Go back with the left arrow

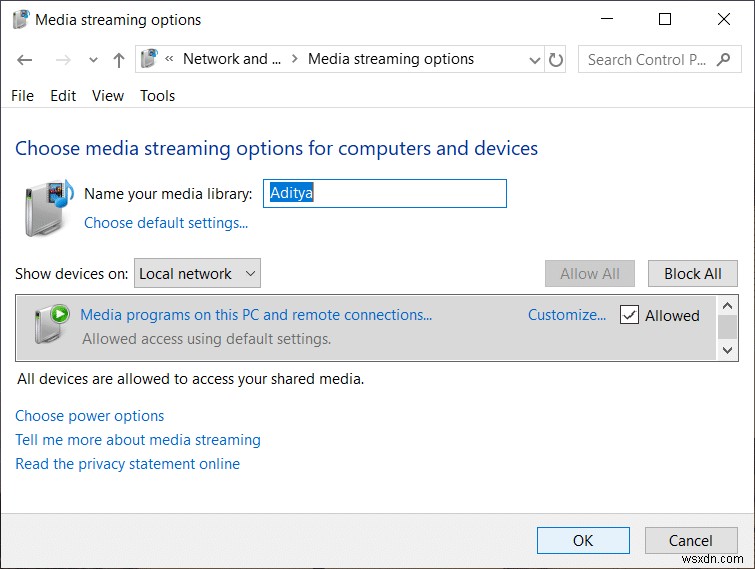click(x=24, y=60)
